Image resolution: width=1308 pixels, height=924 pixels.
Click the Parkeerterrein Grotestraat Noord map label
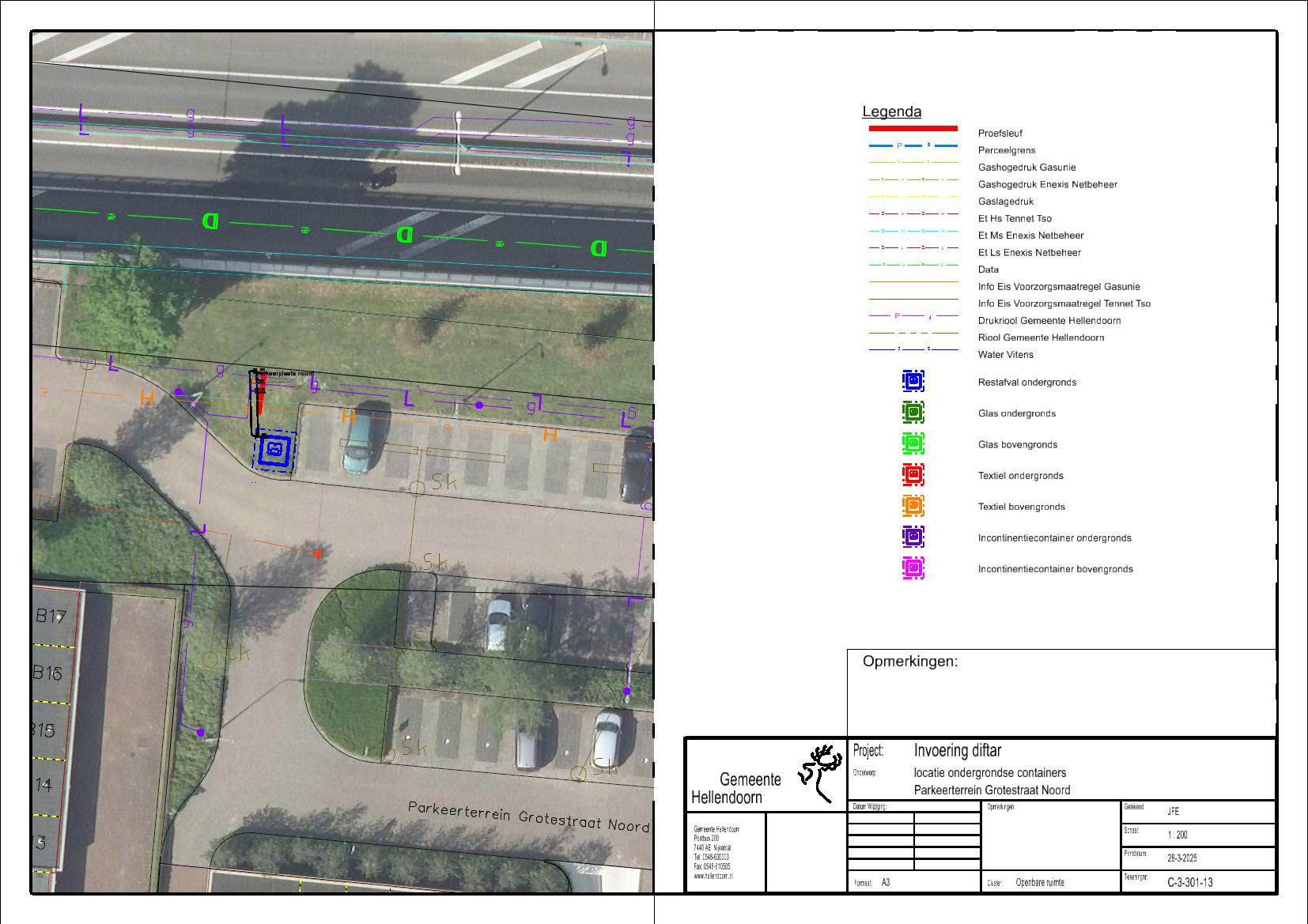point(527,817)
